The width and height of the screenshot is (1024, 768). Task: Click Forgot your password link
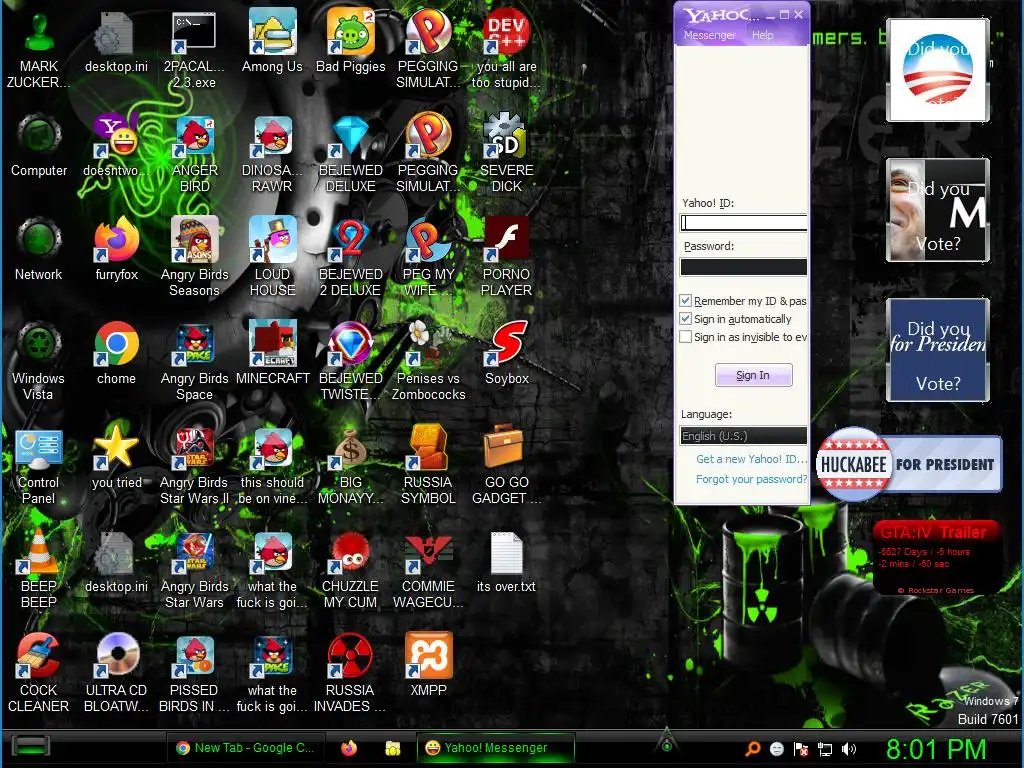coord(751,479)
